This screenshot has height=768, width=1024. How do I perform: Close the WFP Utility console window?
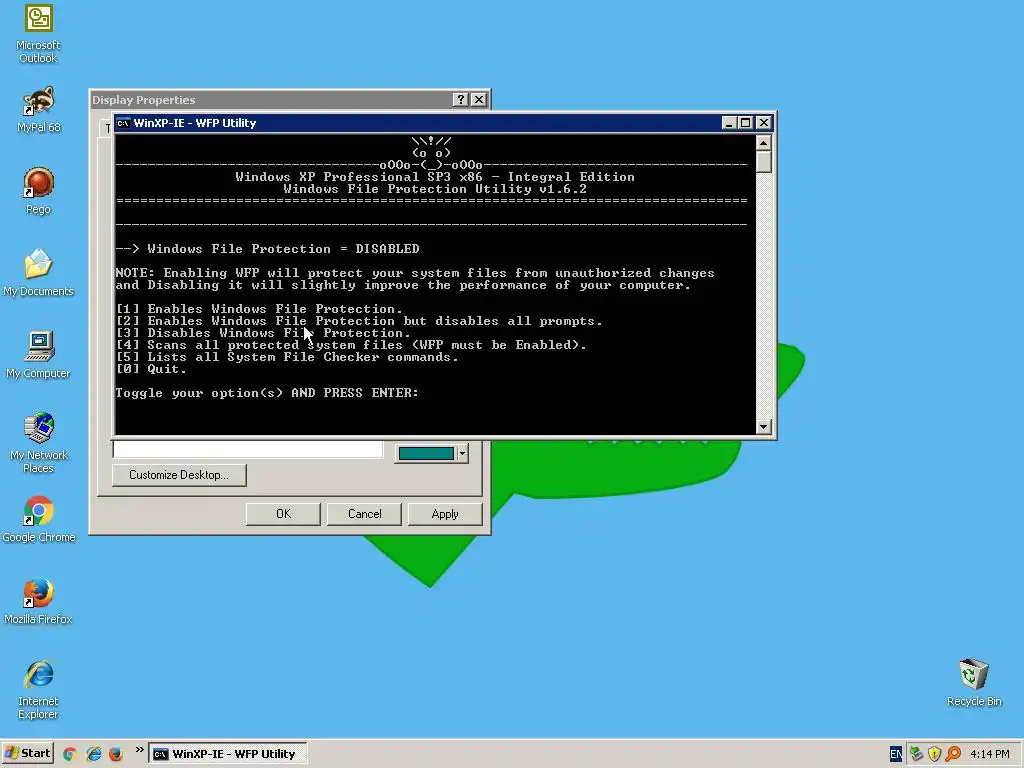click(x=763, y=123)
